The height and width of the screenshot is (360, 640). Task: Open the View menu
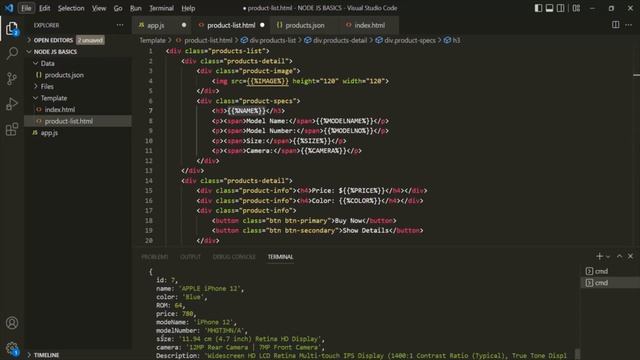tap(99, 8)
